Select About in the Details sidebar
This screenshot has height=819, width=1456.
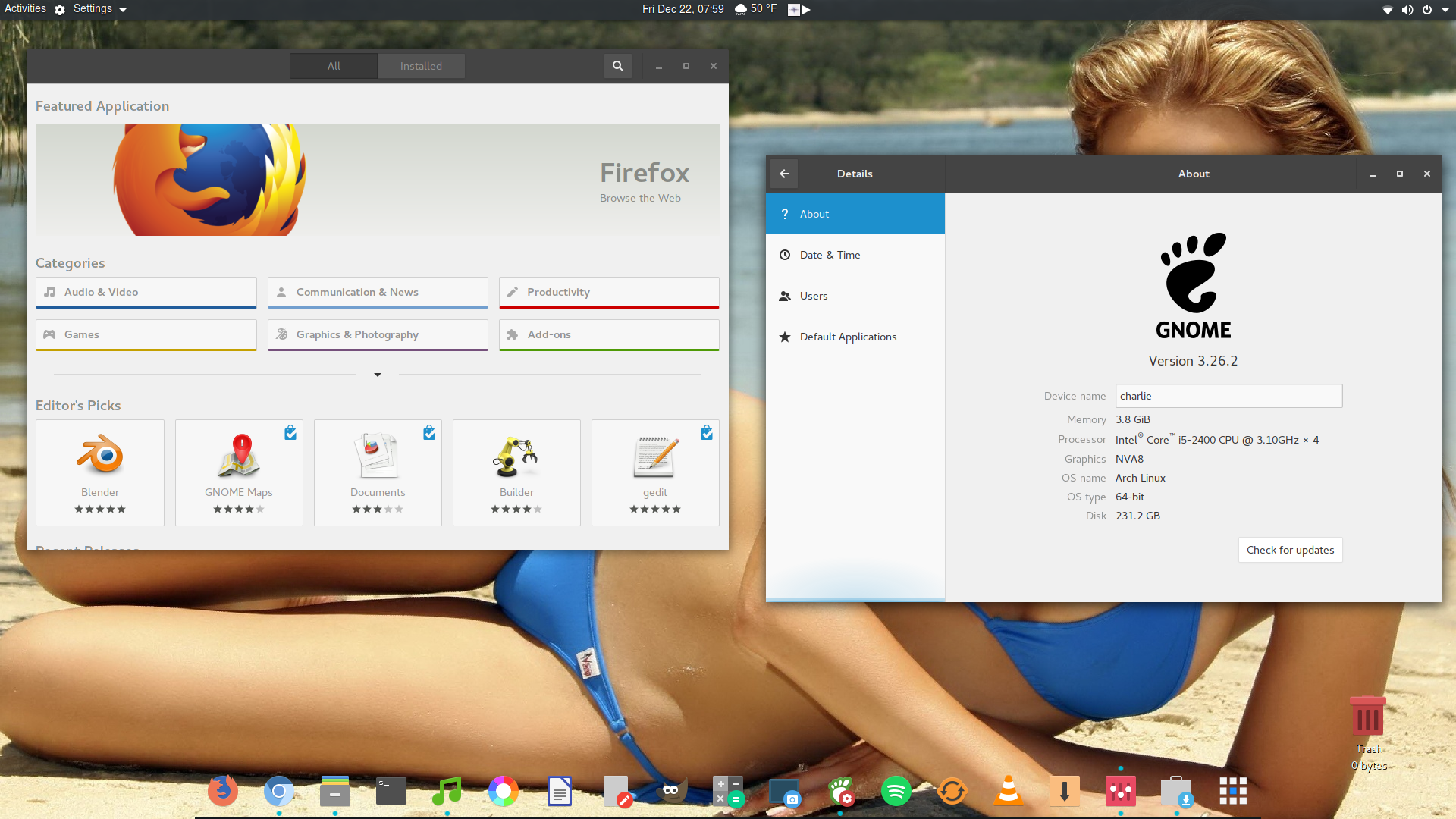[855, 214]
